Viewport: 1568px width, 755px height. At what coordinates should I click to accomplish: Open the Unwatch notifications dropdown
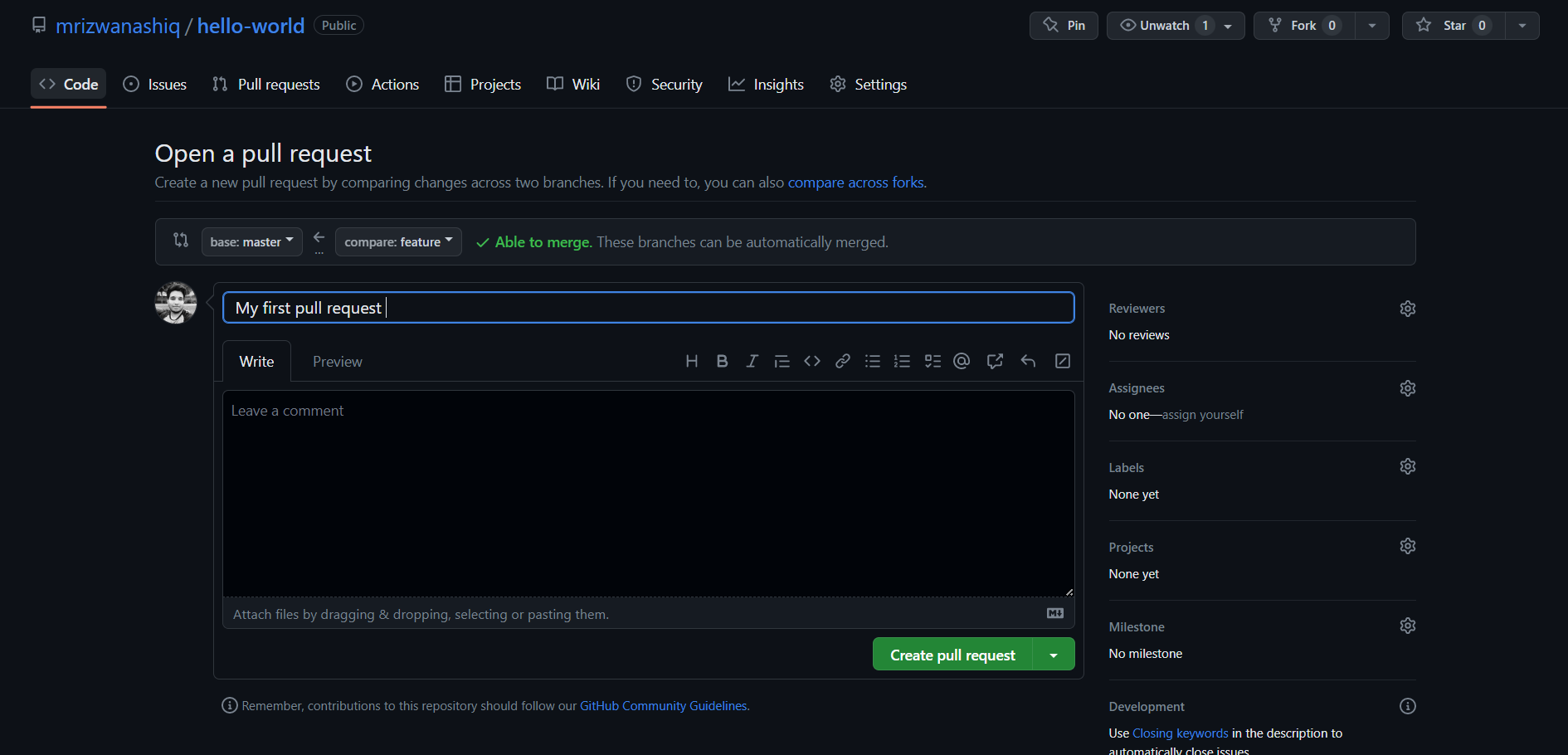tap(1176, 26)
